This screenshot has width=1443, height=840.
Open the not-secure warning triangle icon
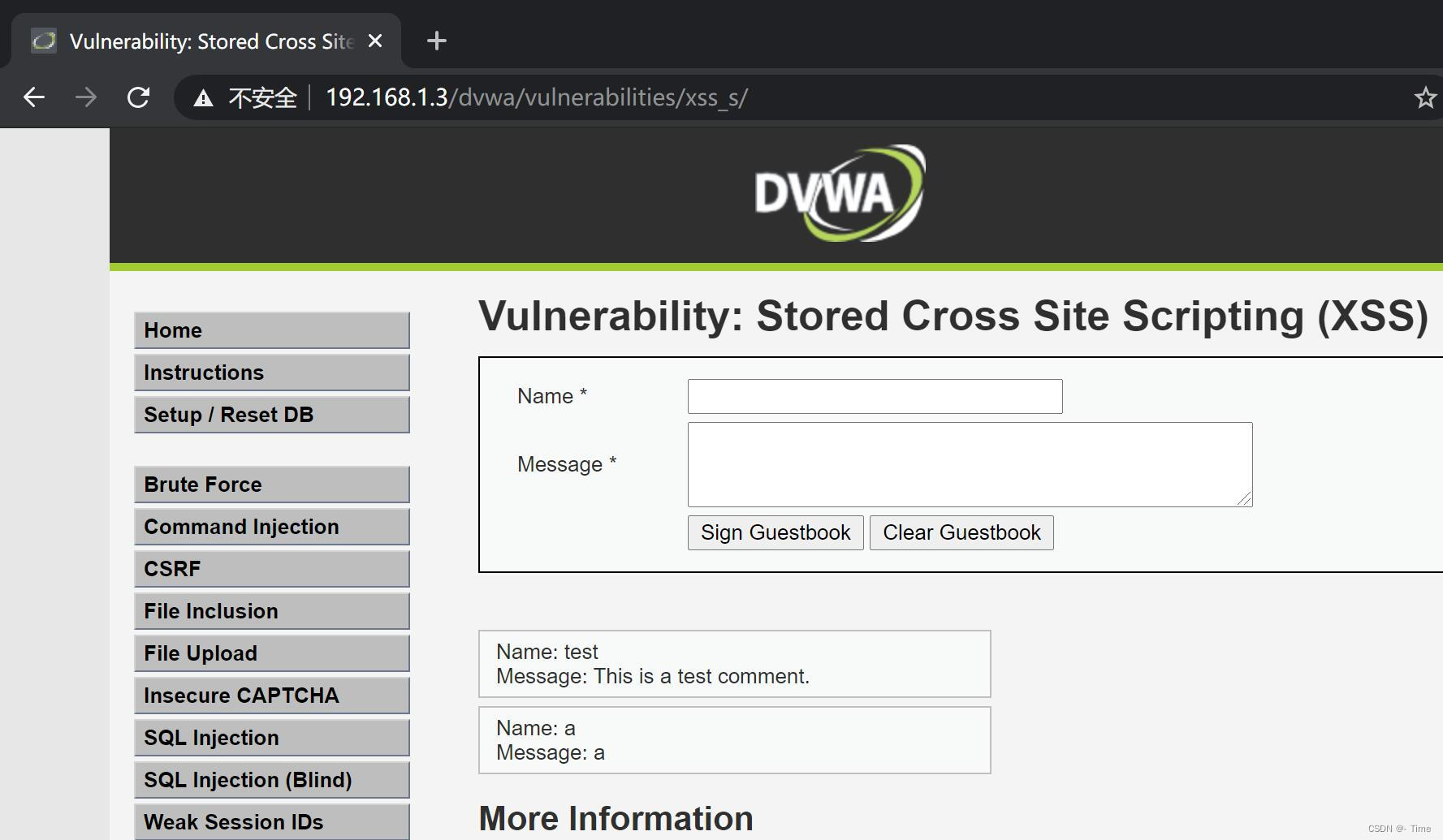[203, 98]
